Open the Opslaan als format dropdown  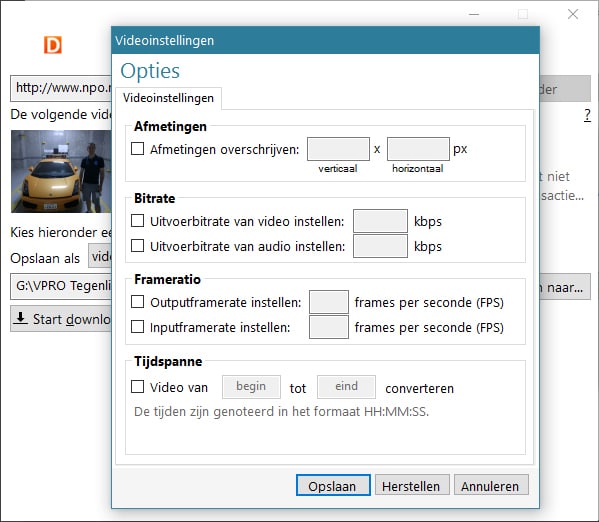pos(100,256)
